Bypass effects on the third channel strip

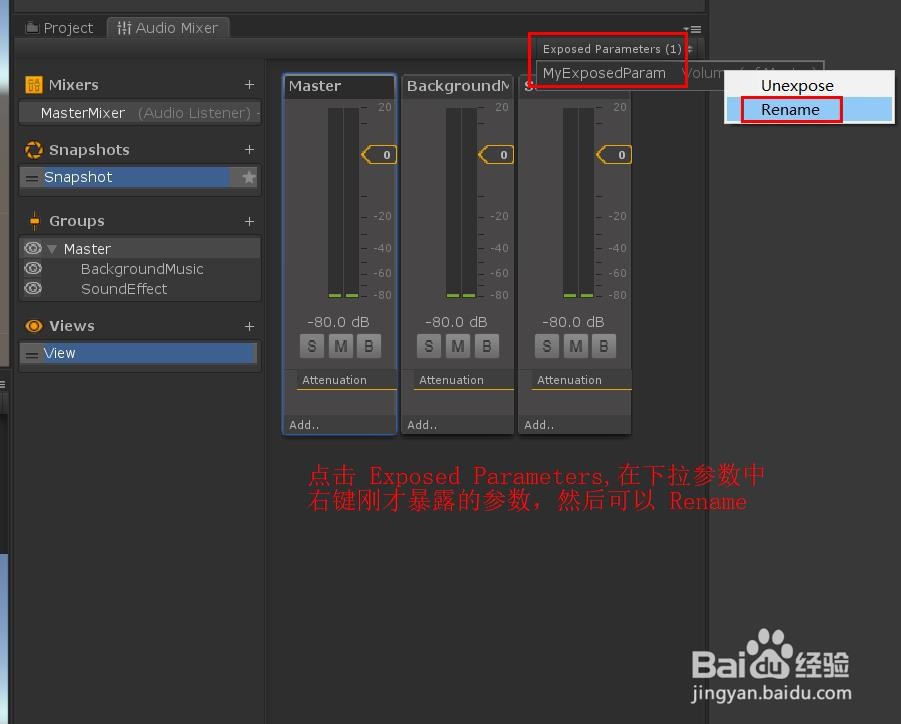click(604, 346)
